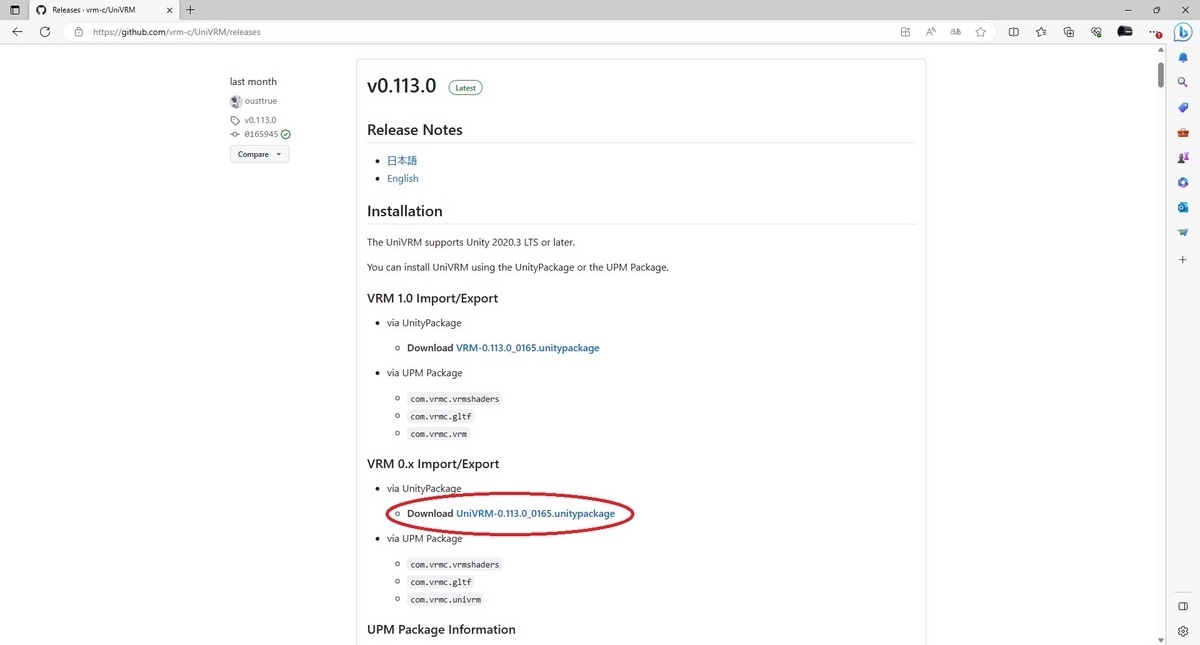This screenshot has height=645, width=1200.
Task: Customize sidebar with the plus icon
Action: pos(1183,259)
